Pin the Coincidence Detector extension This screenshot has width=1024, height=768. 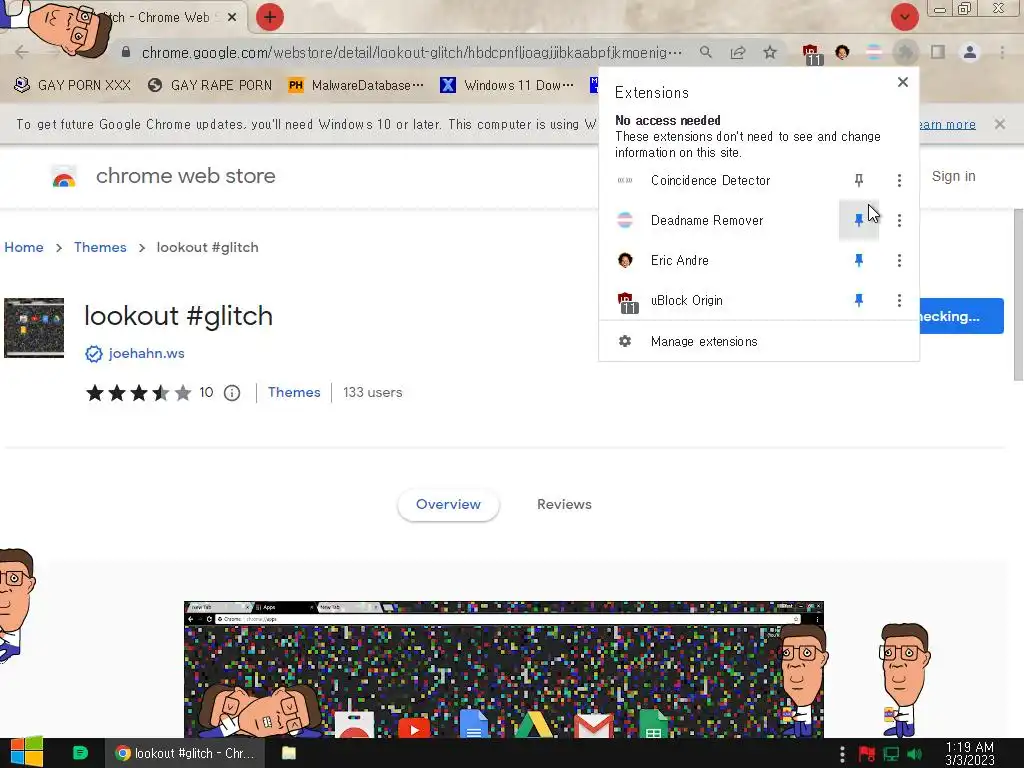859,180
